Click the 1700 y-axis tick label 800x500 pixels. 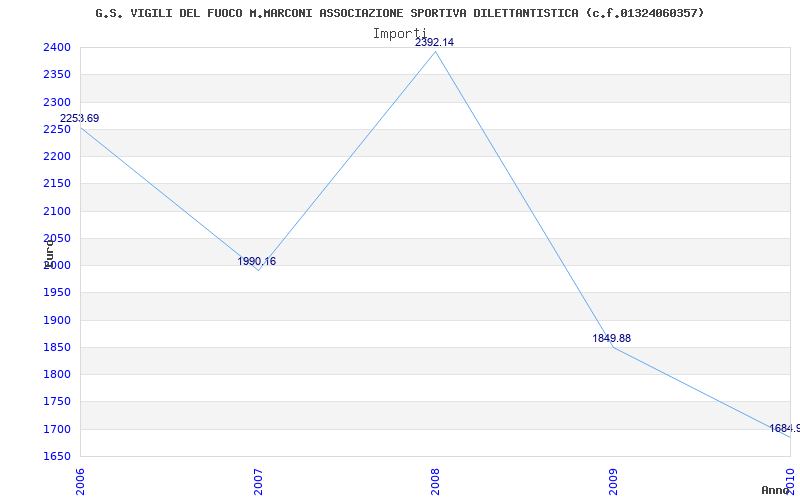pyautogui.click(x=58, y=429)
